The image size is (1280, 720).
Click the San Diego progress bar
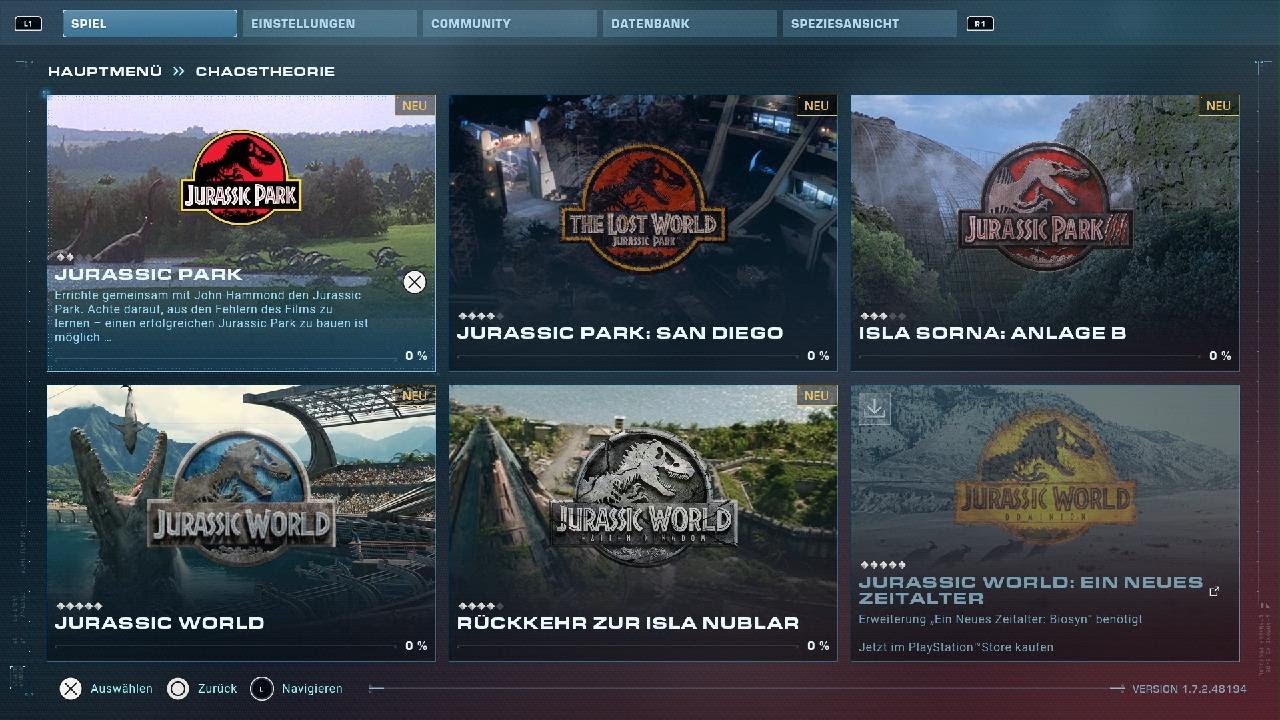point(628,357)
